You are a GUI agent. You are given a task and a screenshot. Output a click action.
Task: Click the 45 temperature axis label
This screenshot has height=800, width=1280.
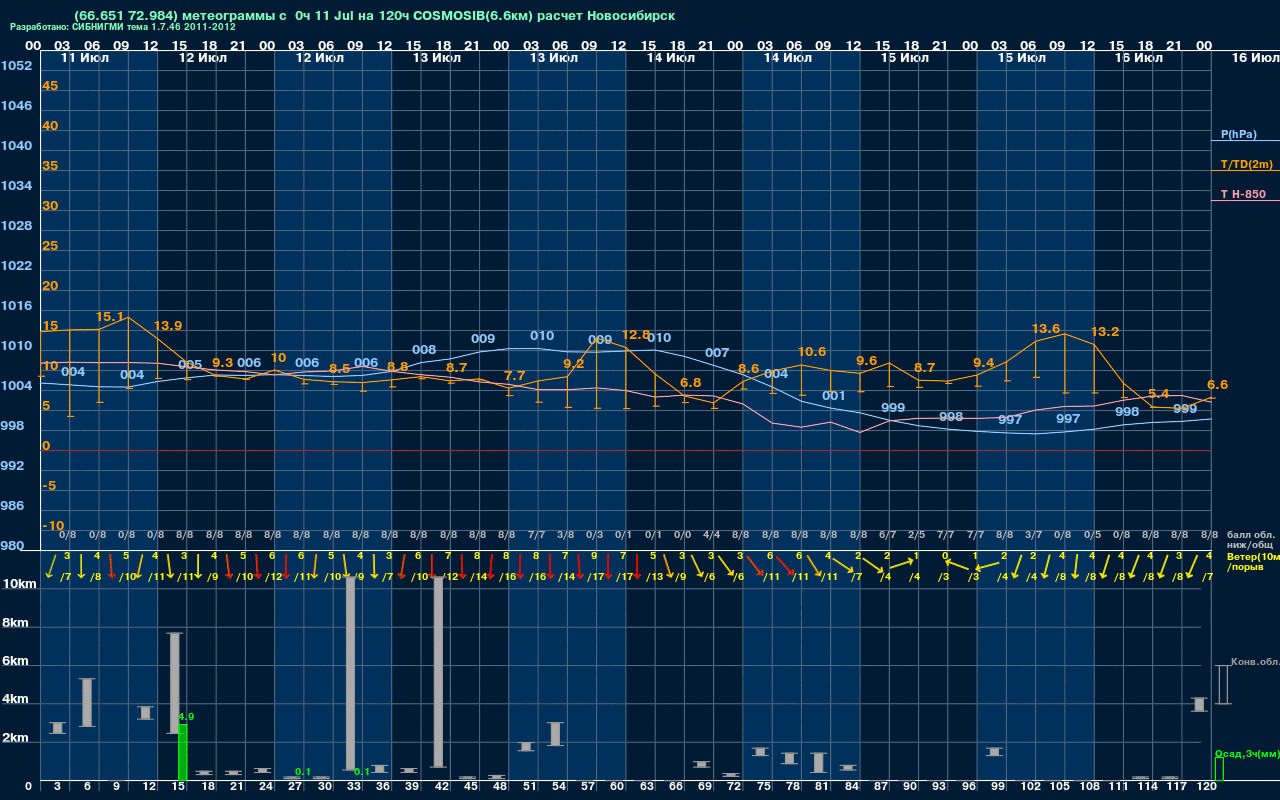(x=50, y=86)
